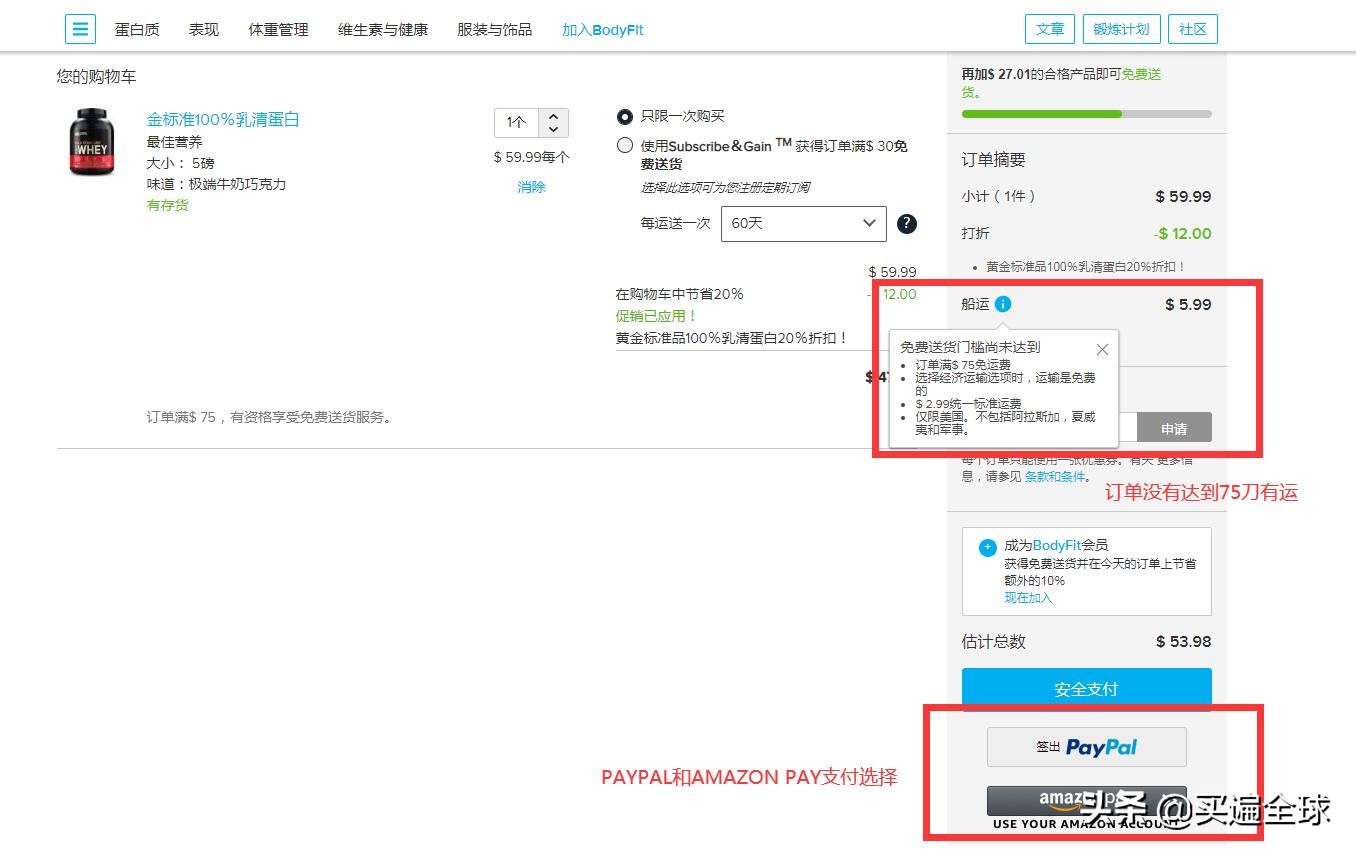Image resolution: width=1356 pixels, height=852 pixels.
Task: Open the 维生素与健康 menu item
Action: coord(383,30)
